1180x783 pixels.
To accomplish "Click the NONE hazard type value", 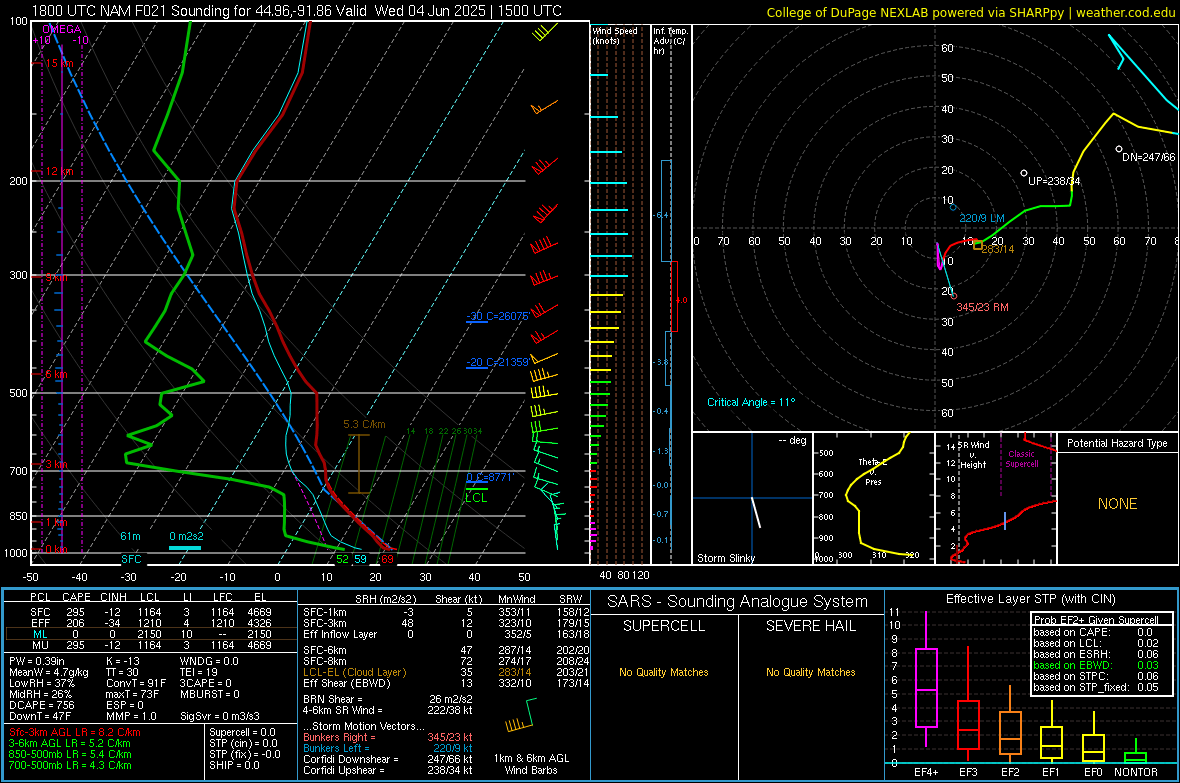I will coord(1117,504).
